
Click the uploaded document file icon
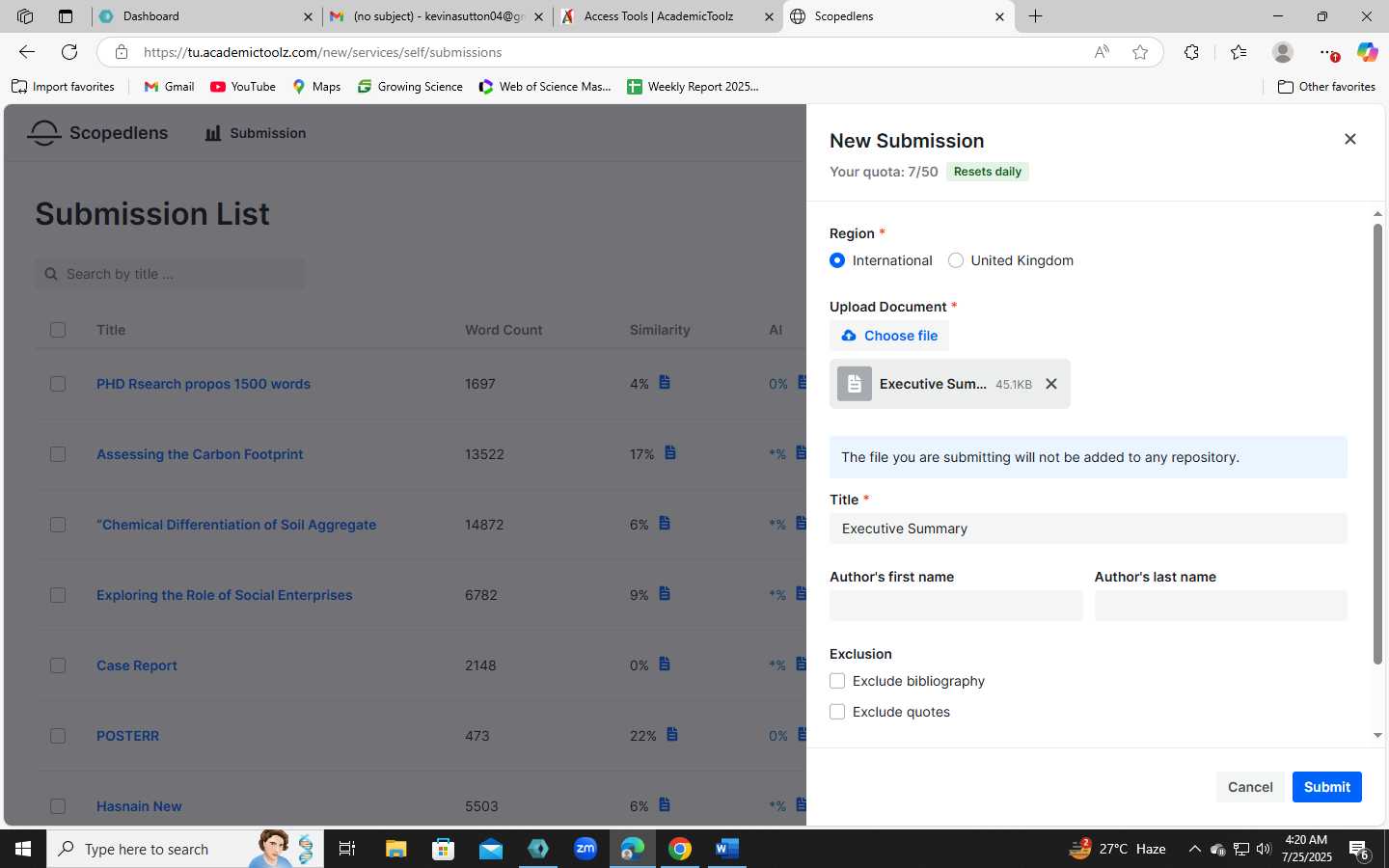tap(855, 384)
